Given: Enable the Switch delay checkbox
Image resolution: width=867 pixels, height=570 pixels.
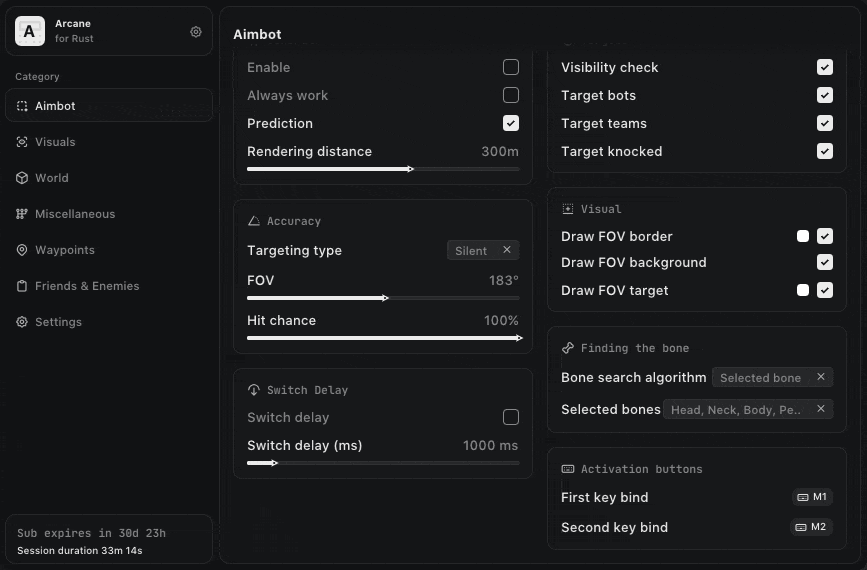Looking at the screenshot, I should click(x=511, y=417).
